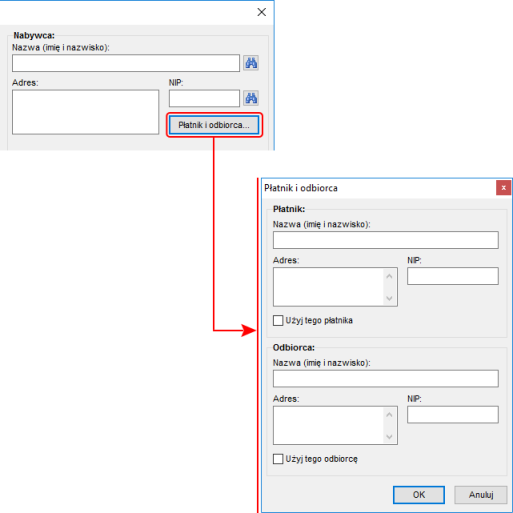The width and height of the screenshot is (513, 513).
Task: Click the Płatnik Nazwa input field
Action: point(386,240)
